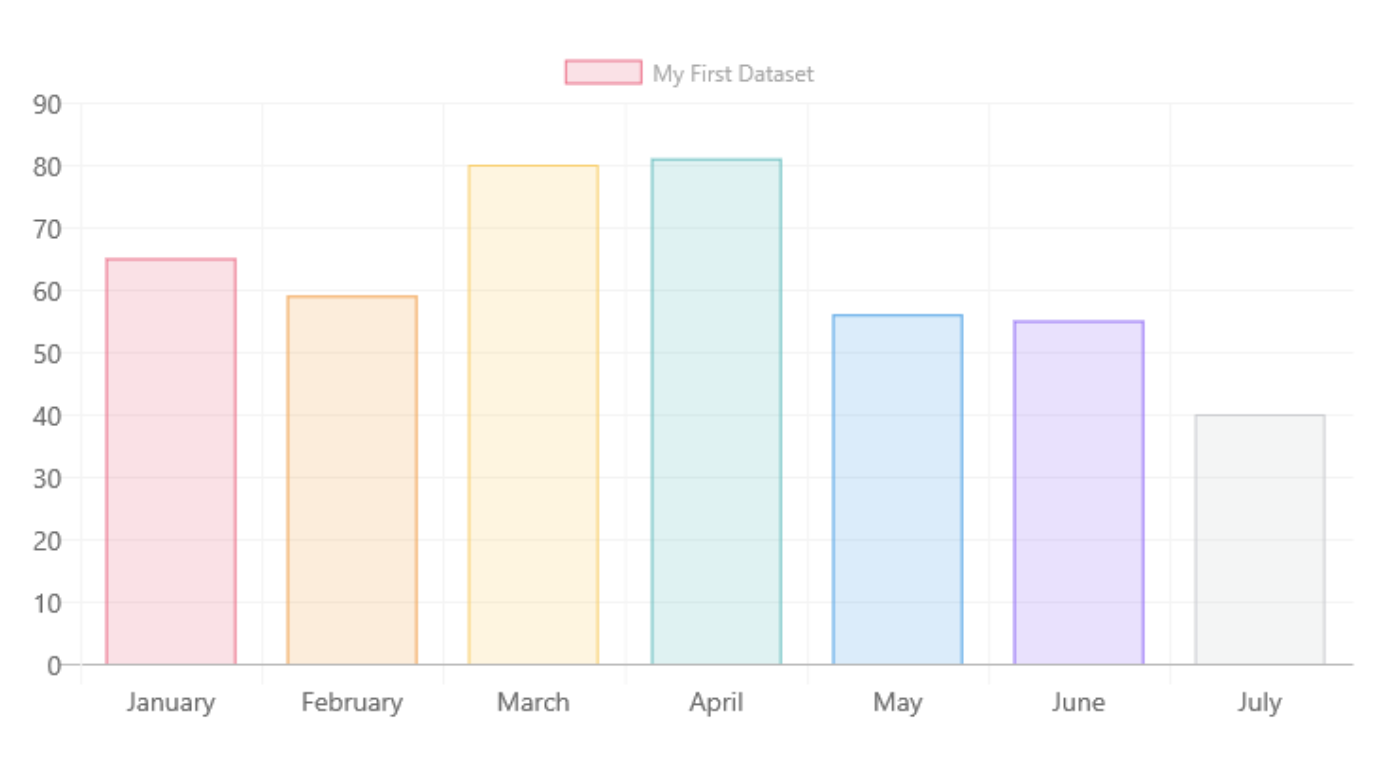This screenshot has width=1390, height=762.
Task: Click the April x-axis label
Action: click(716, 702)
